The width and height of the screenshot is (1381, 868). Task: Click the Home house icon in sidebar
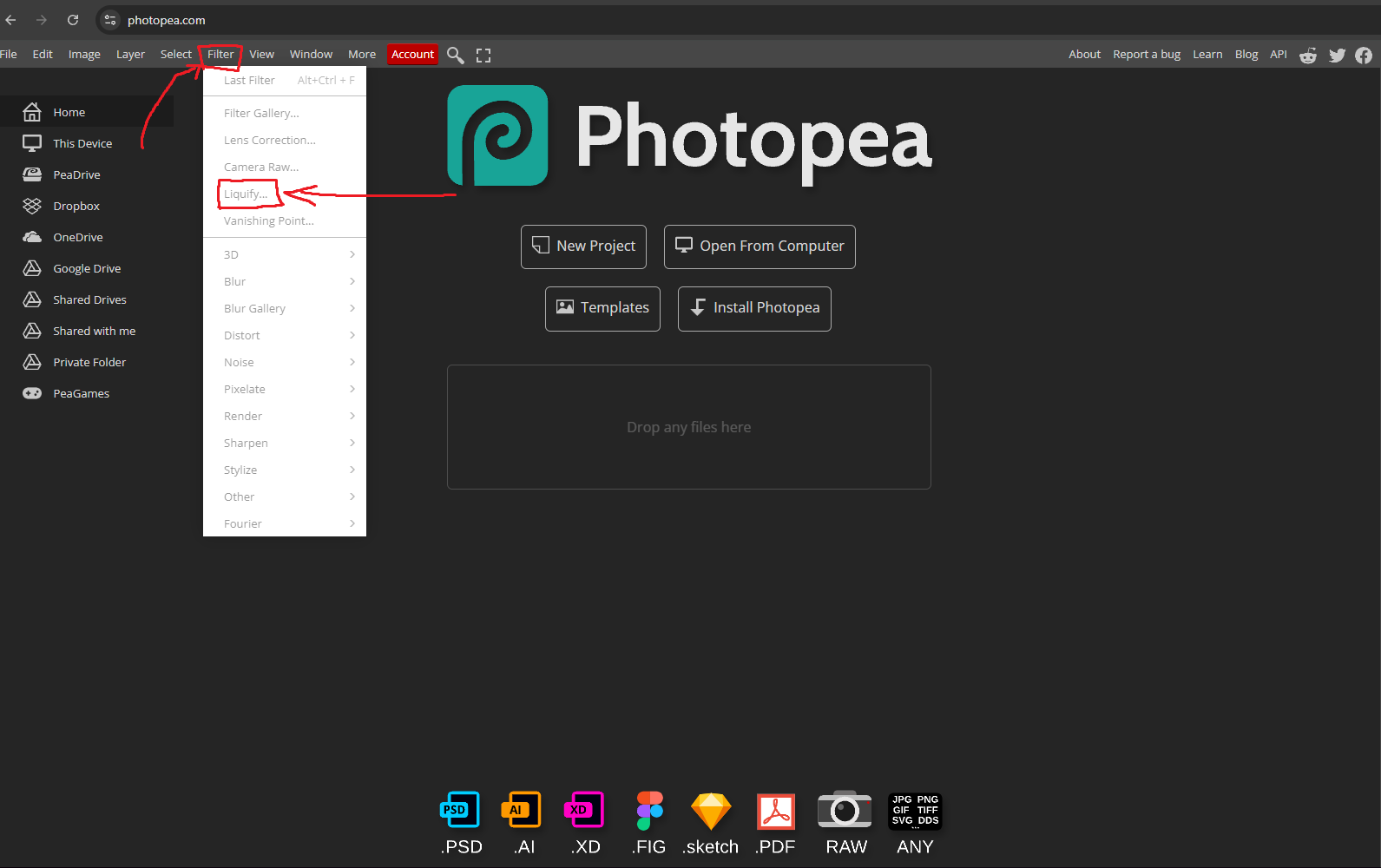(x=32, y=112)
